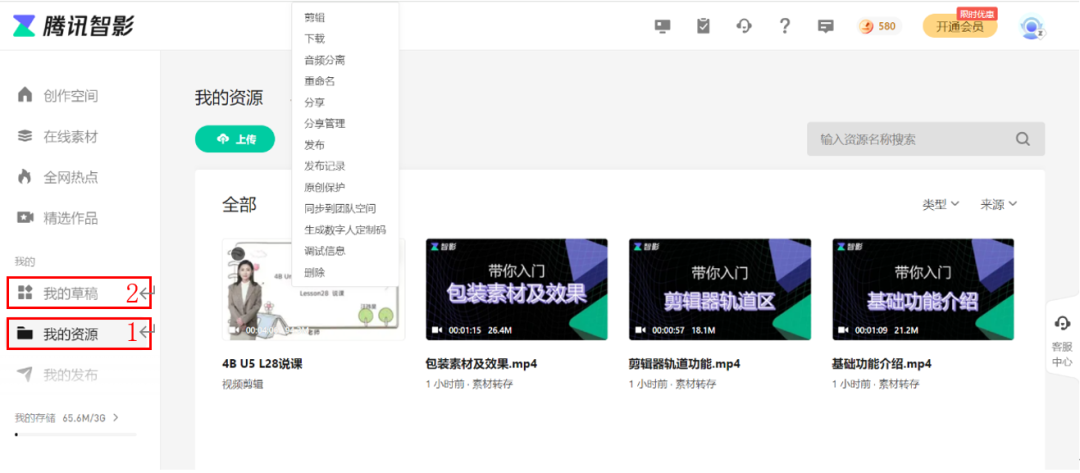Screen dimensions: 1080x473
Task: Click the magnifier search icon
Action: [1023, 139]
